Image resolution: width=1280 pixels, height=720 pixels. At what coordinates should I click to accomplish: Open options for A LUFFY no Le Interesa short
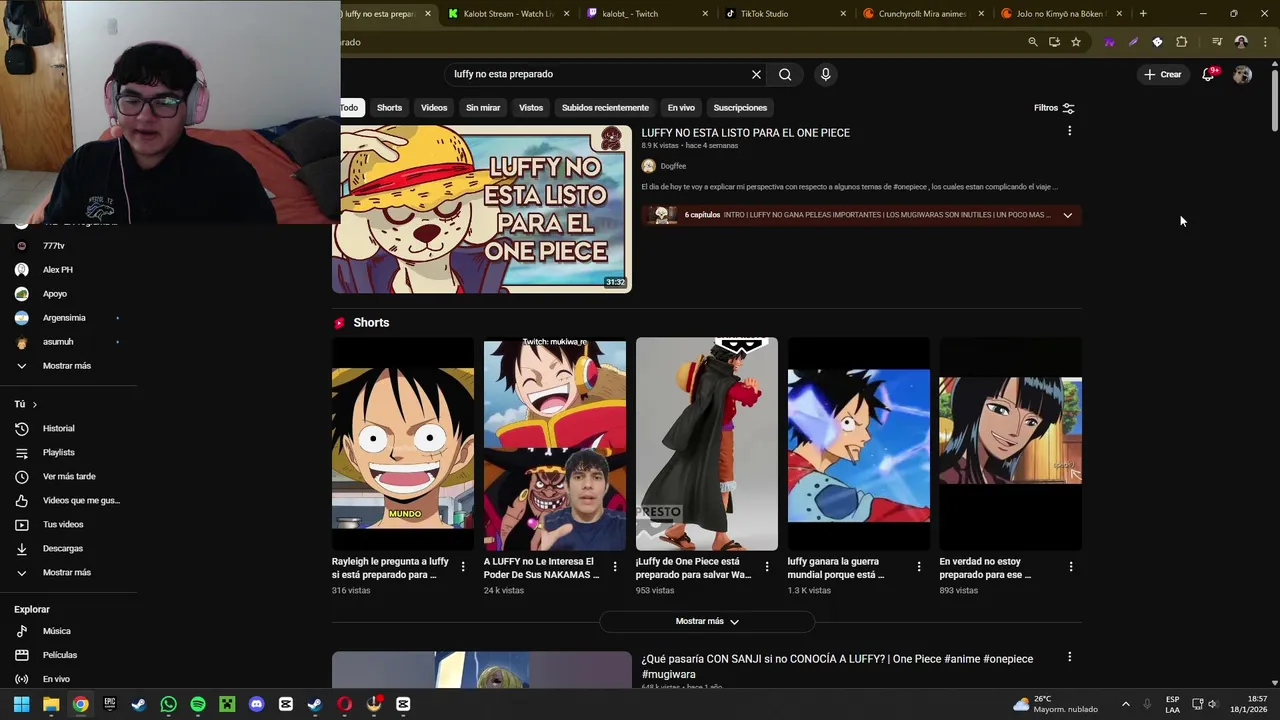pos(615,567)
